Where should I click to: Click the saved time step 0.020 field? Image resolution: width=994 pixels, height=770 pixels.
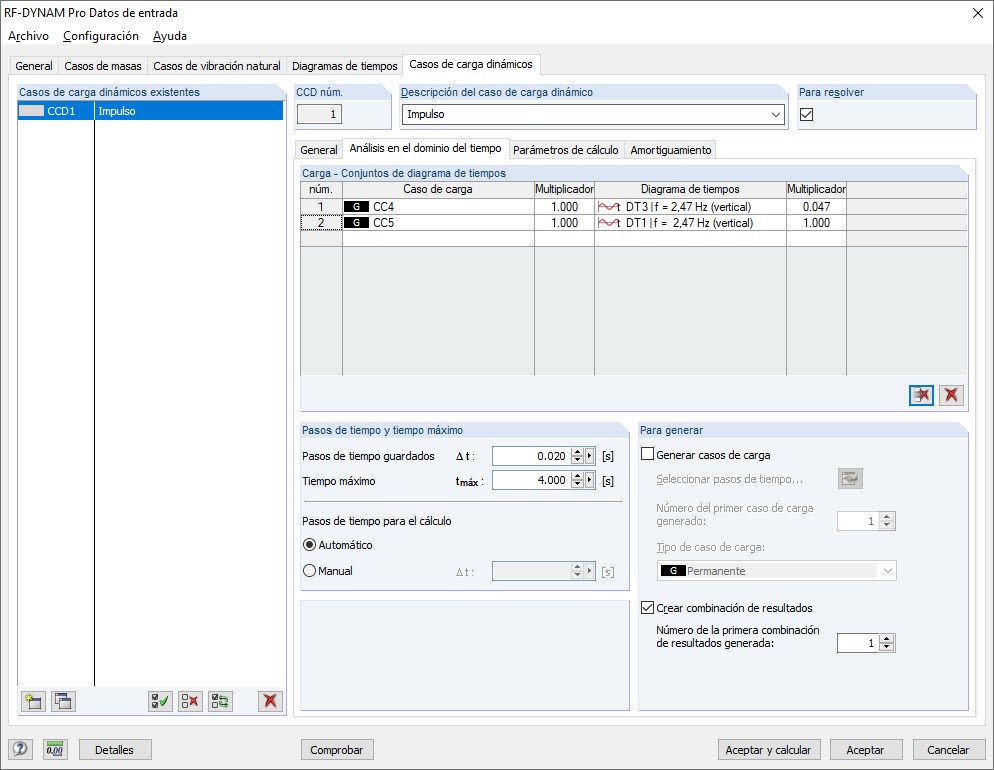[x=531, y=456]
